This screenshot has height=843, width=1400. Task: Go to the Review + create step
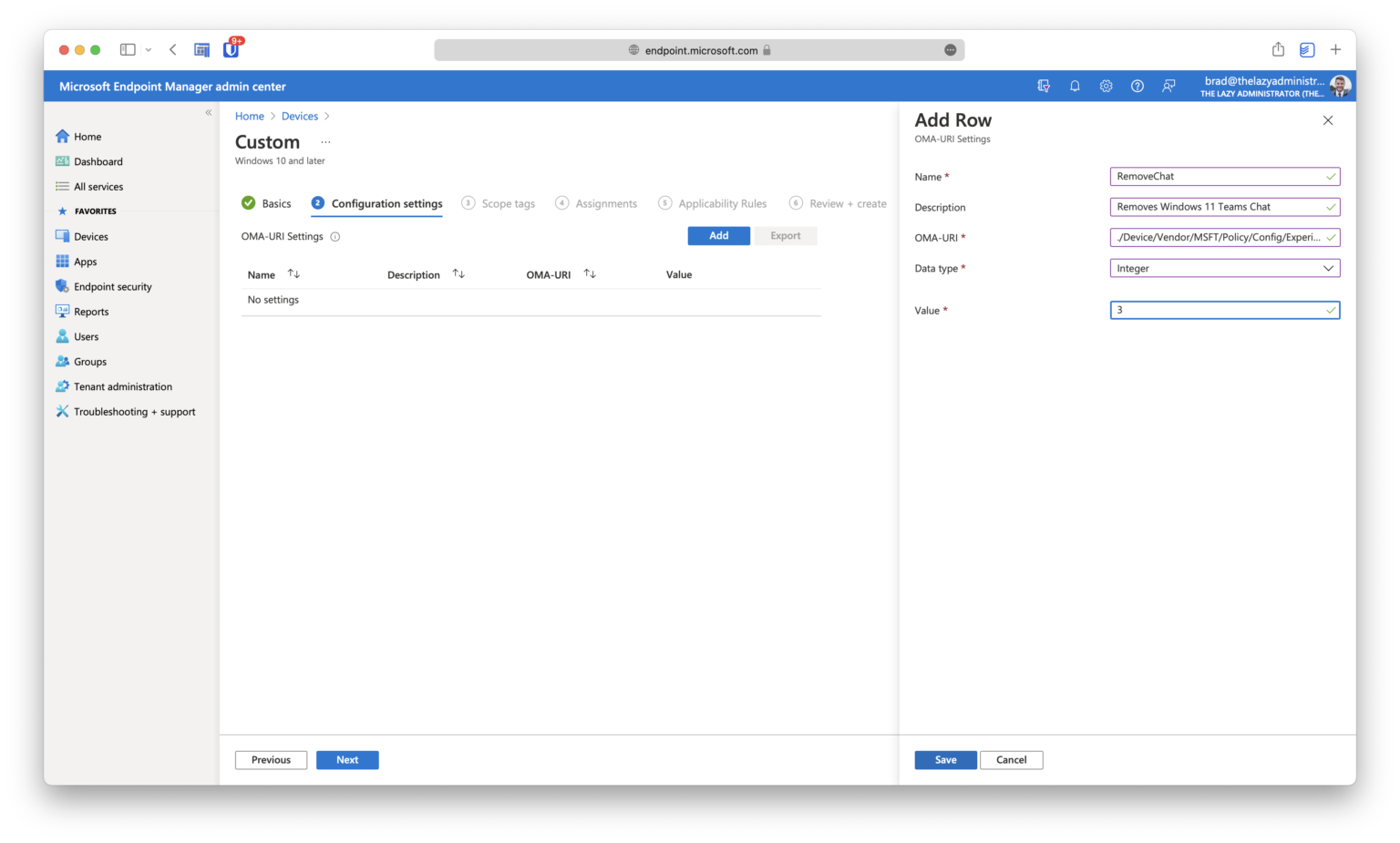coord(838,203)
